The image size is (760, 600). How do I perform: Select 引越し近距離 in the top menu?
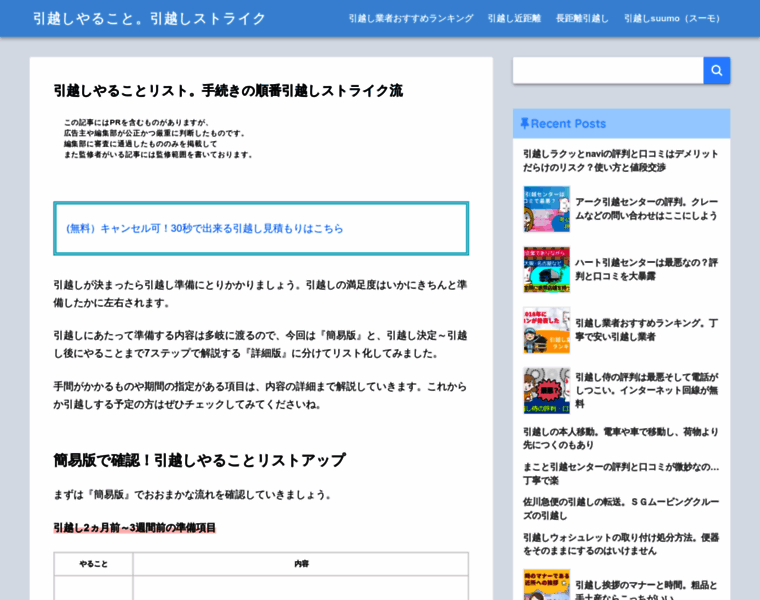(x=514, y=18)
